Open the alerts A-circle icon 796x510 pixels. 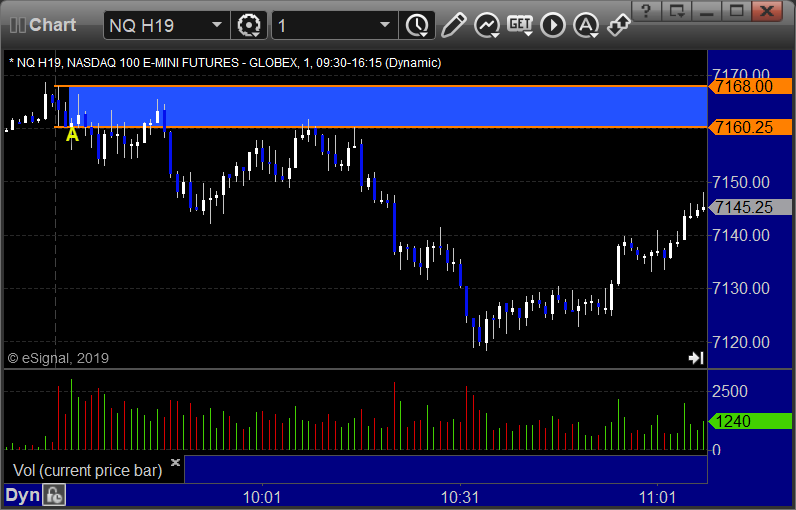point(586,25)
